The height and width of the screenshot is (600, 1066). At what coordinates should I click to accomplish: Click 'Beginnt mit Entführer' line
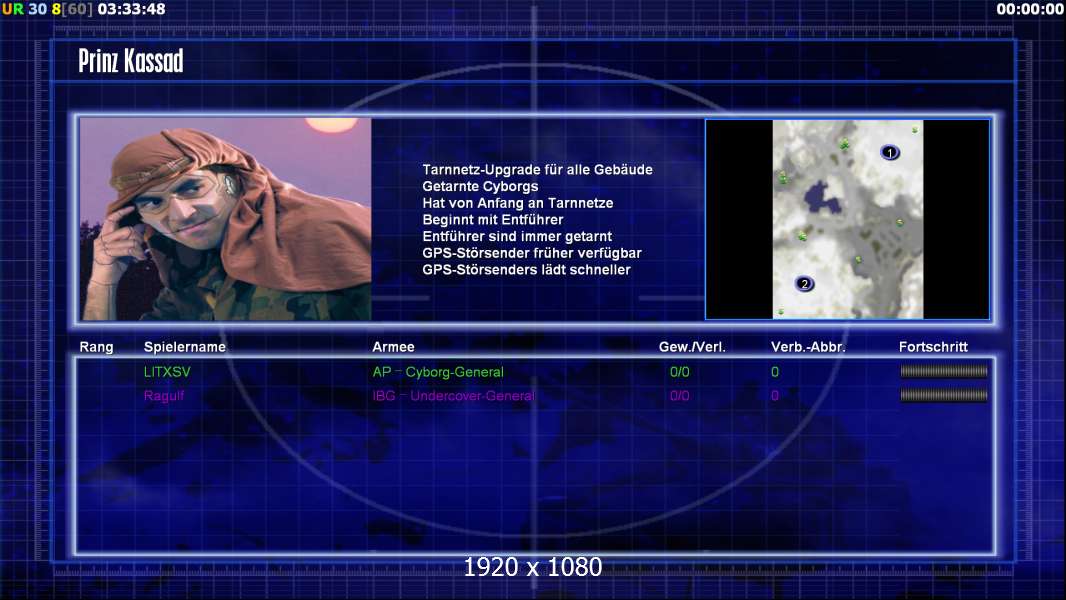pos(493,219)
